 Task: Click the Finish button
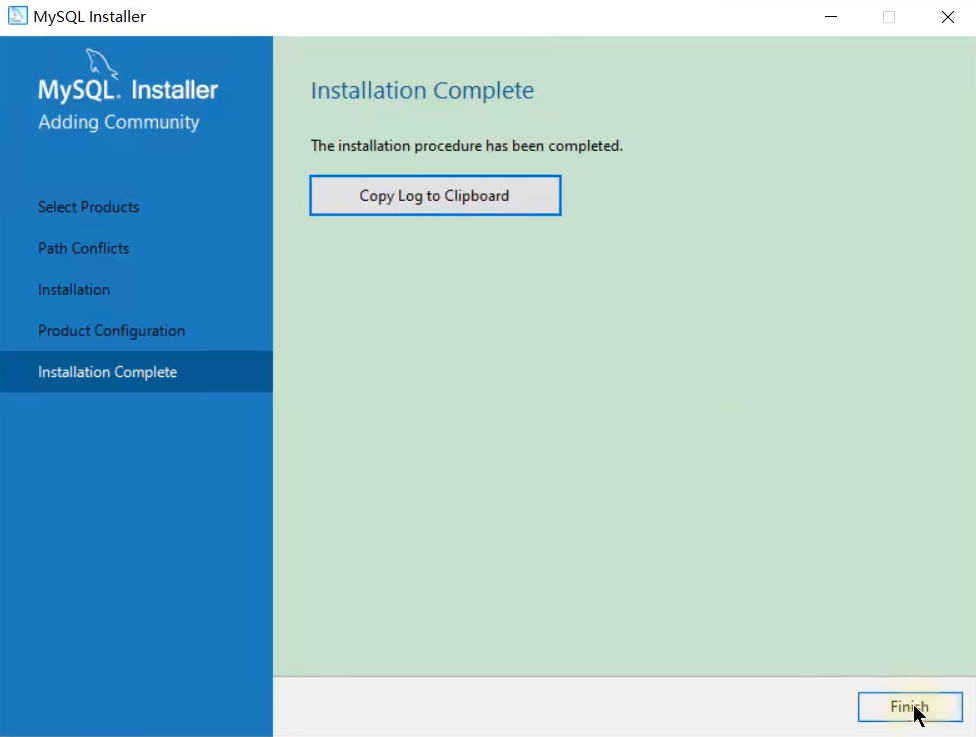(x=910, y=706)
